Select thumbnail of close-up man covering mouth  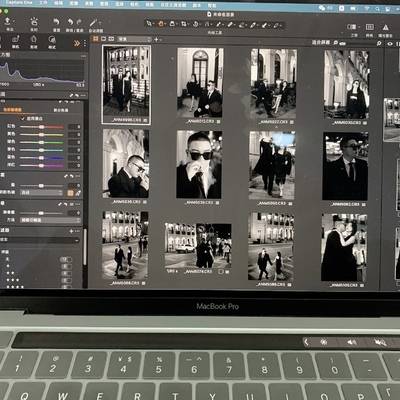click(x=199, y=165)
